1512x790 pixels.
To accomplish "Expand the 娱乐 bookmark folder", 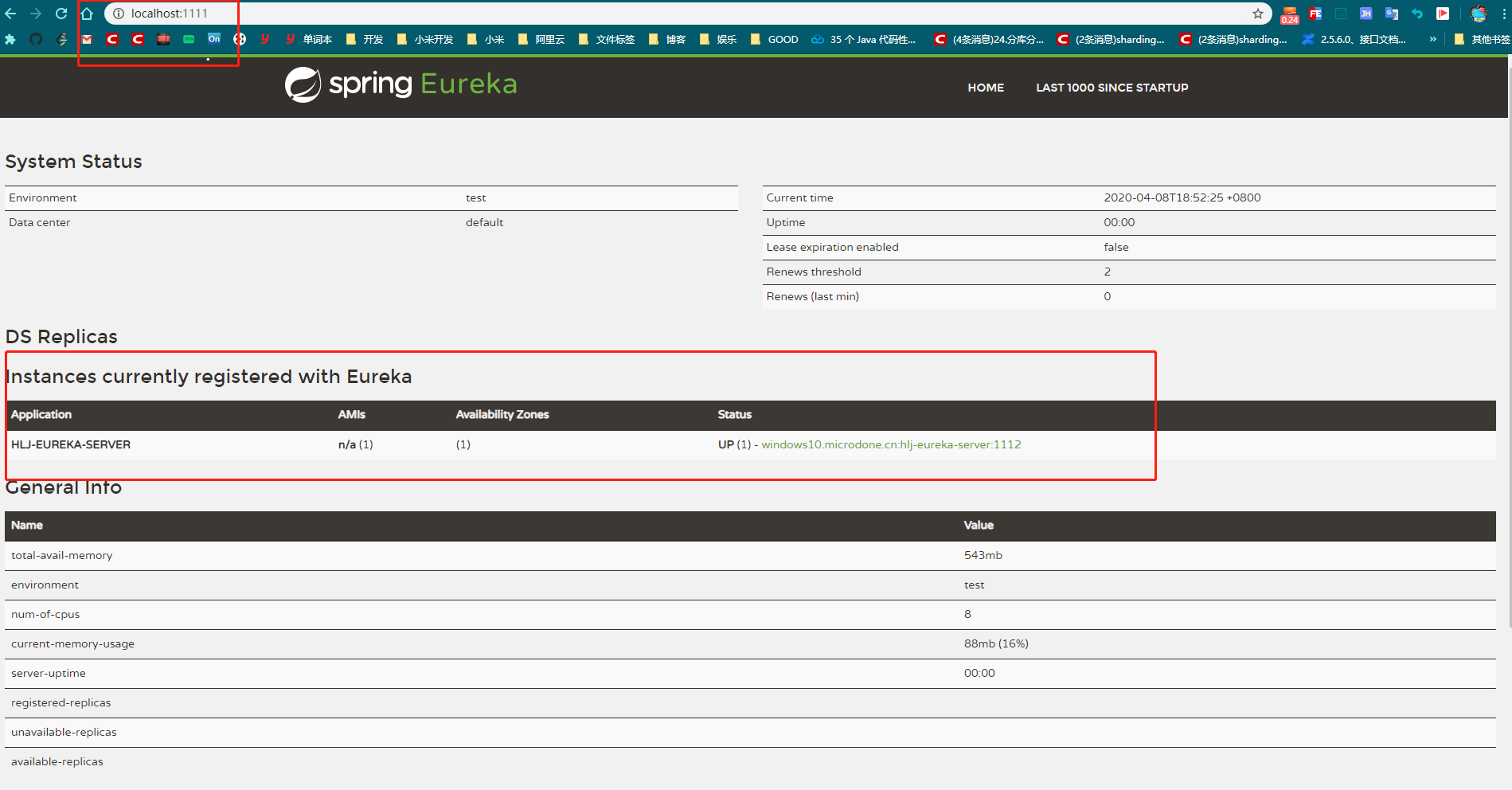I will (x=718, y=39).
